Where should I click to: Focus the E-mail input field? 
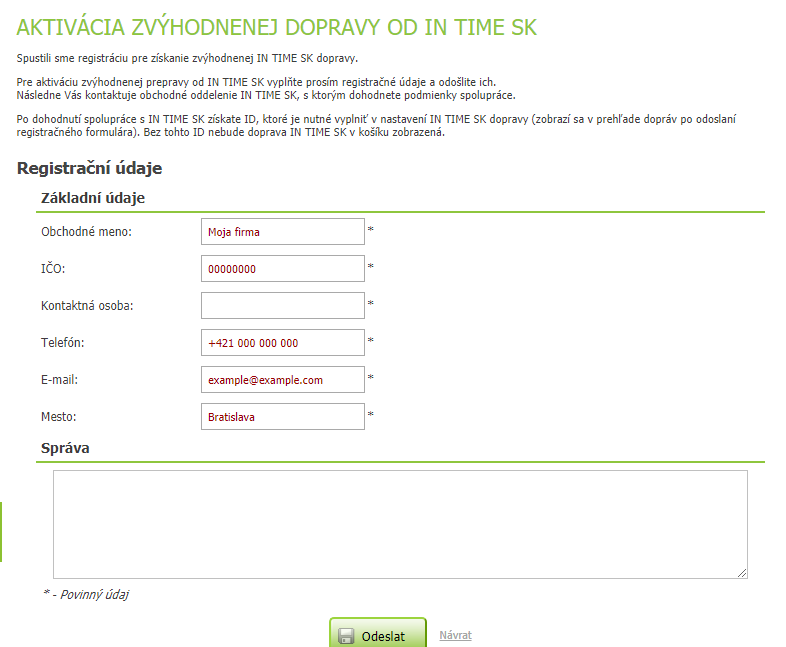pos(283,380)
